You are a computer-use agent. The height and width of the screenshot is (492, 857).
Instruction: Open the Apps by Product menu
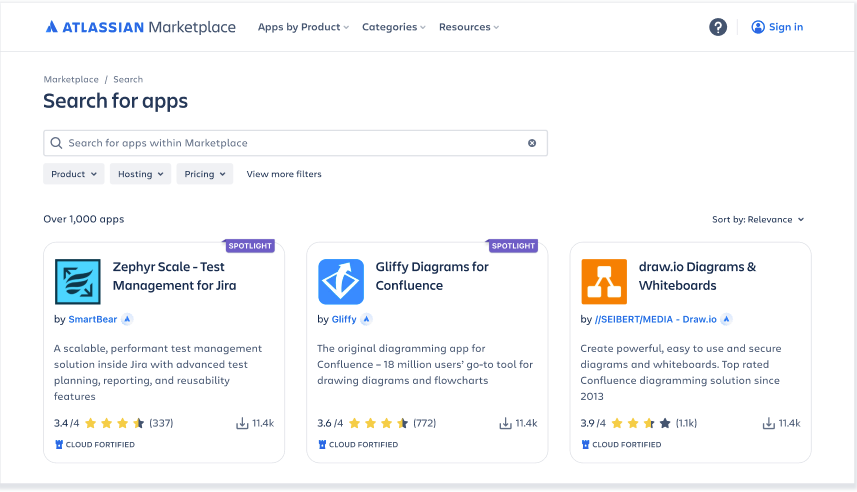coord(303,27)
